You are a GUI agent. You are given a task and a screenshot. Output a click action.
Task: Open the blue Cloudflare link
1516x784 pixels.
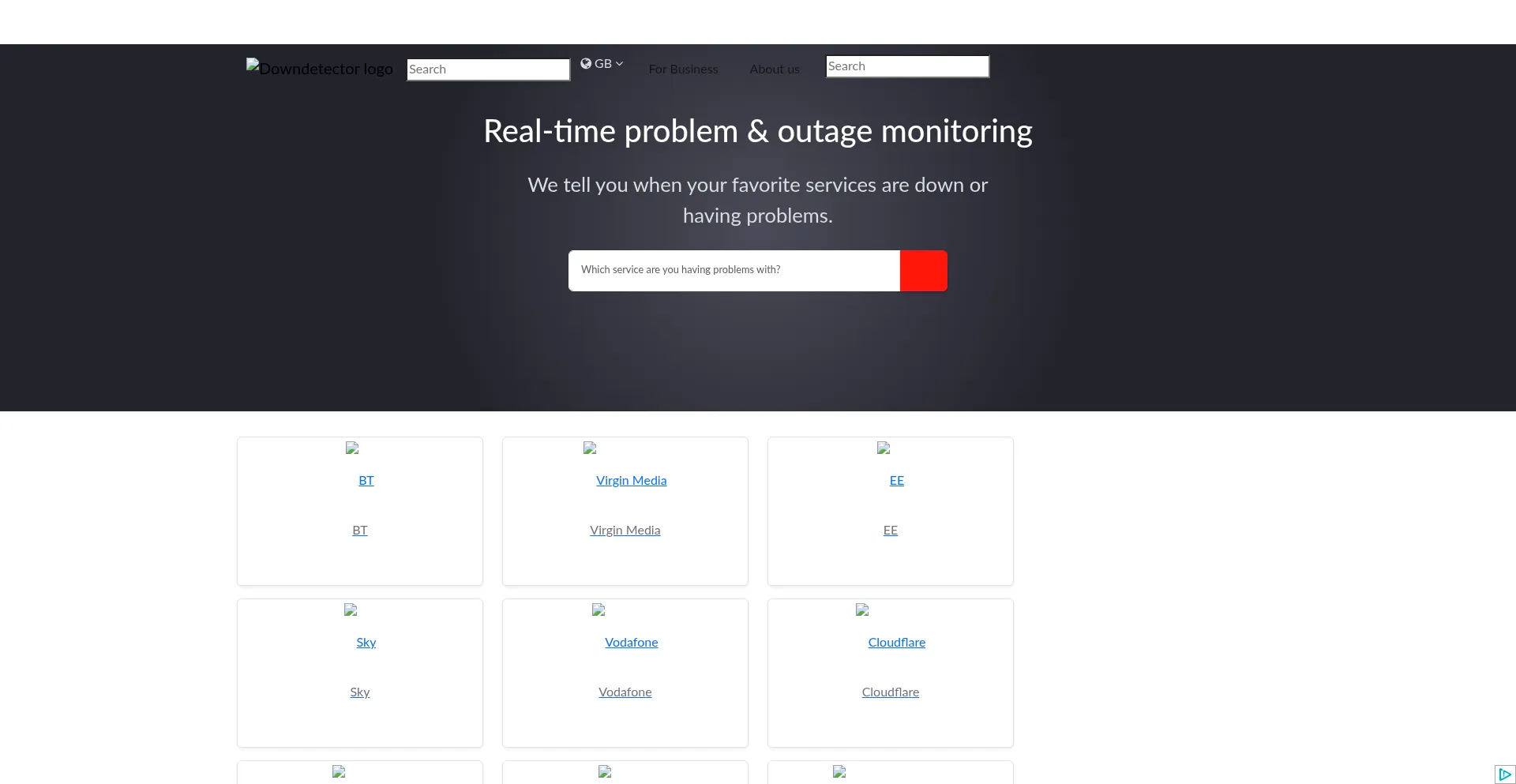tap(896, 643)
